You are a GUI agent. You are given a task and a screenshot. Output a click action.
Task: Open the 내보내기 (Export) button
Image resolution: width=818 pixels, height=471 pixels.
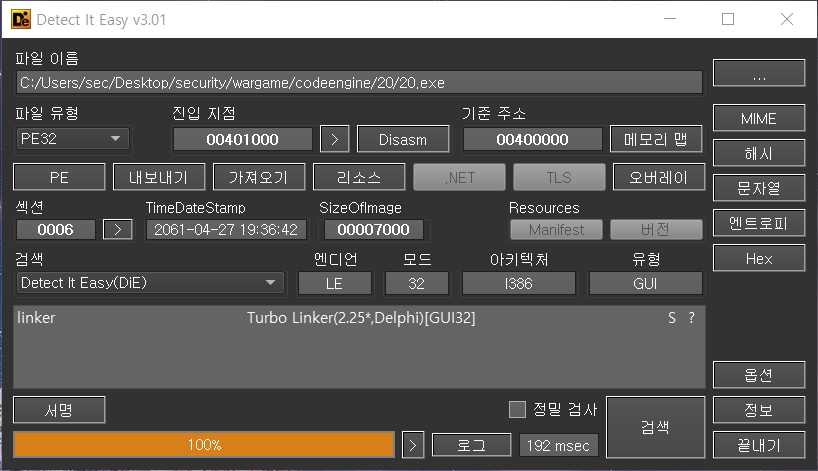[x=159, y=177]
